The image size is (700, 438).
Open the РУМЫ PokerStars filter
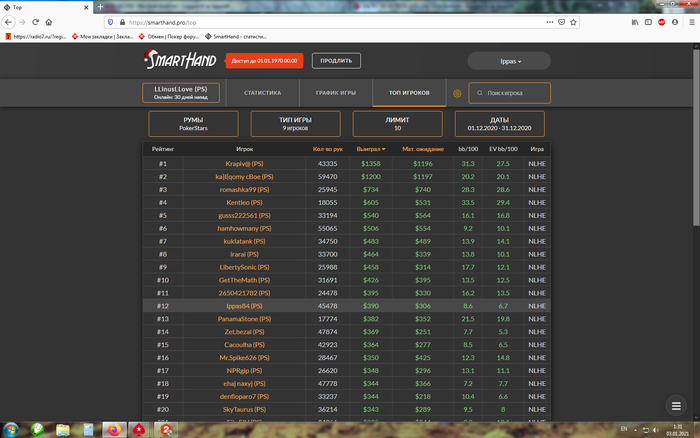click(193, 124)
